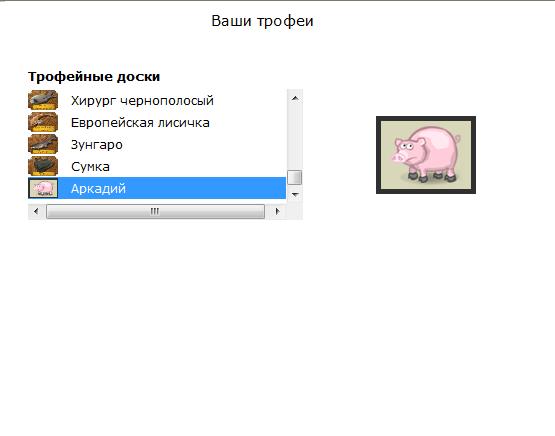This screenshot has width=555, height=436.
Task: Select the Сумка list entry
Action: (x=157, y=166)
